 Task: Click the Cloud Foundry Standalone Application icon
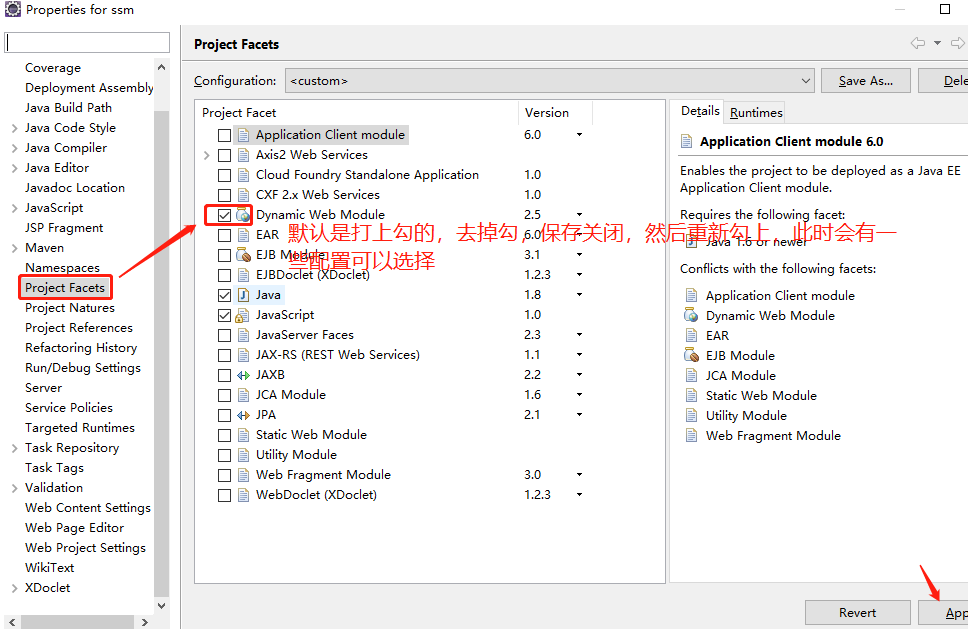pyautogui.click(x=243, y=175)
